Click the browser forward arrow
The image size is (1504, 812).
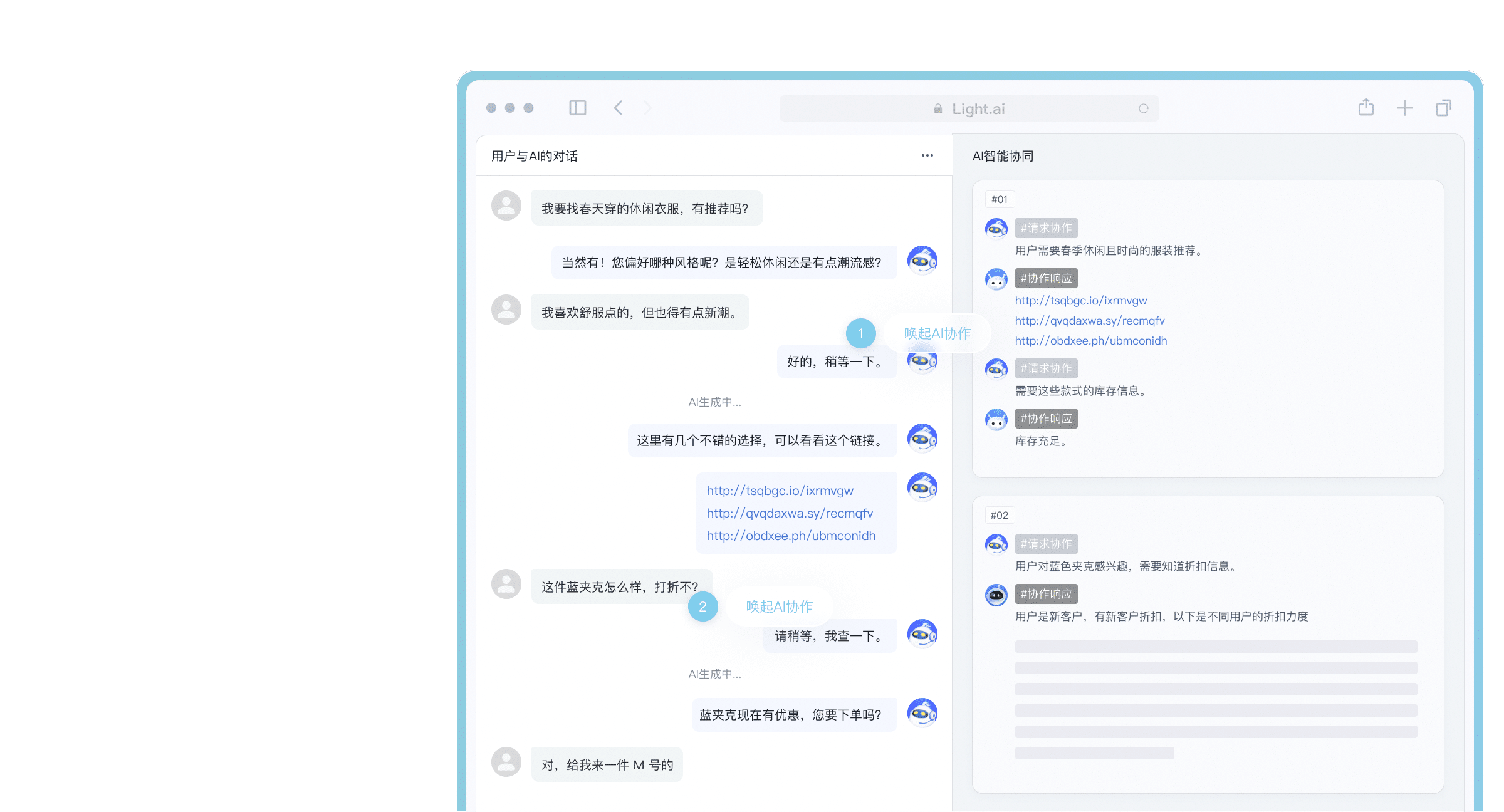pos(648,108)
